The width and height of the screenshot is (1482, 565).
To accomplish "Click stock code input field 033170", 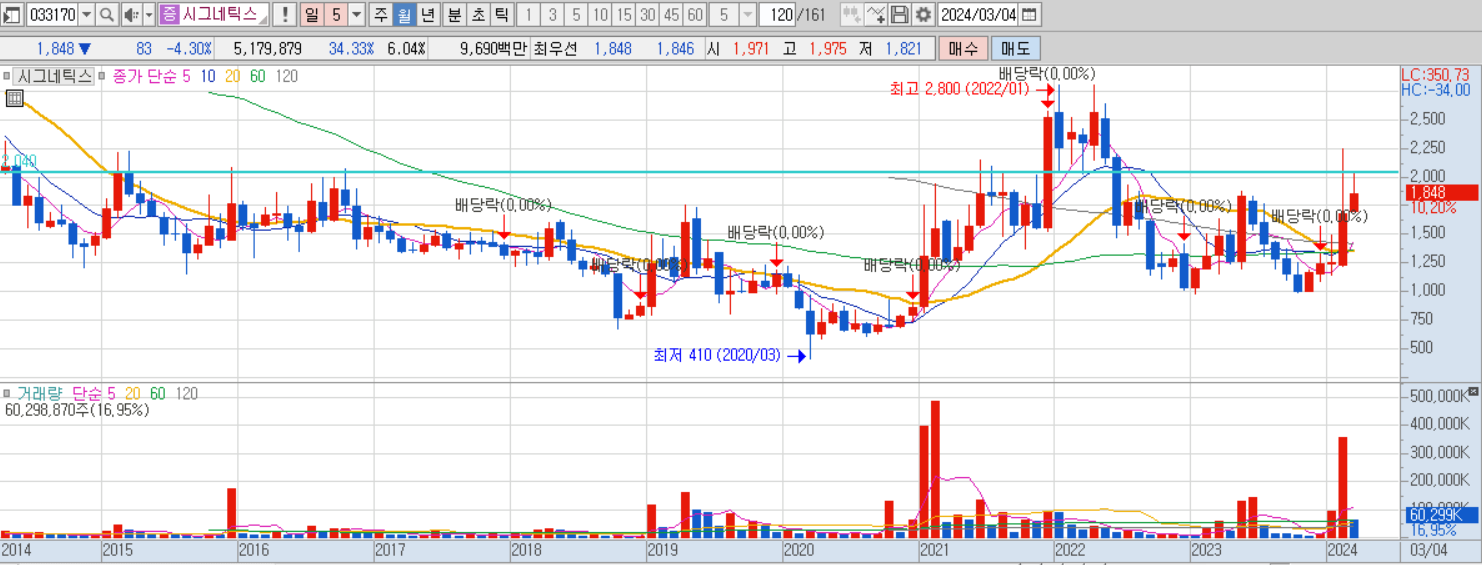I will [51, 14].
